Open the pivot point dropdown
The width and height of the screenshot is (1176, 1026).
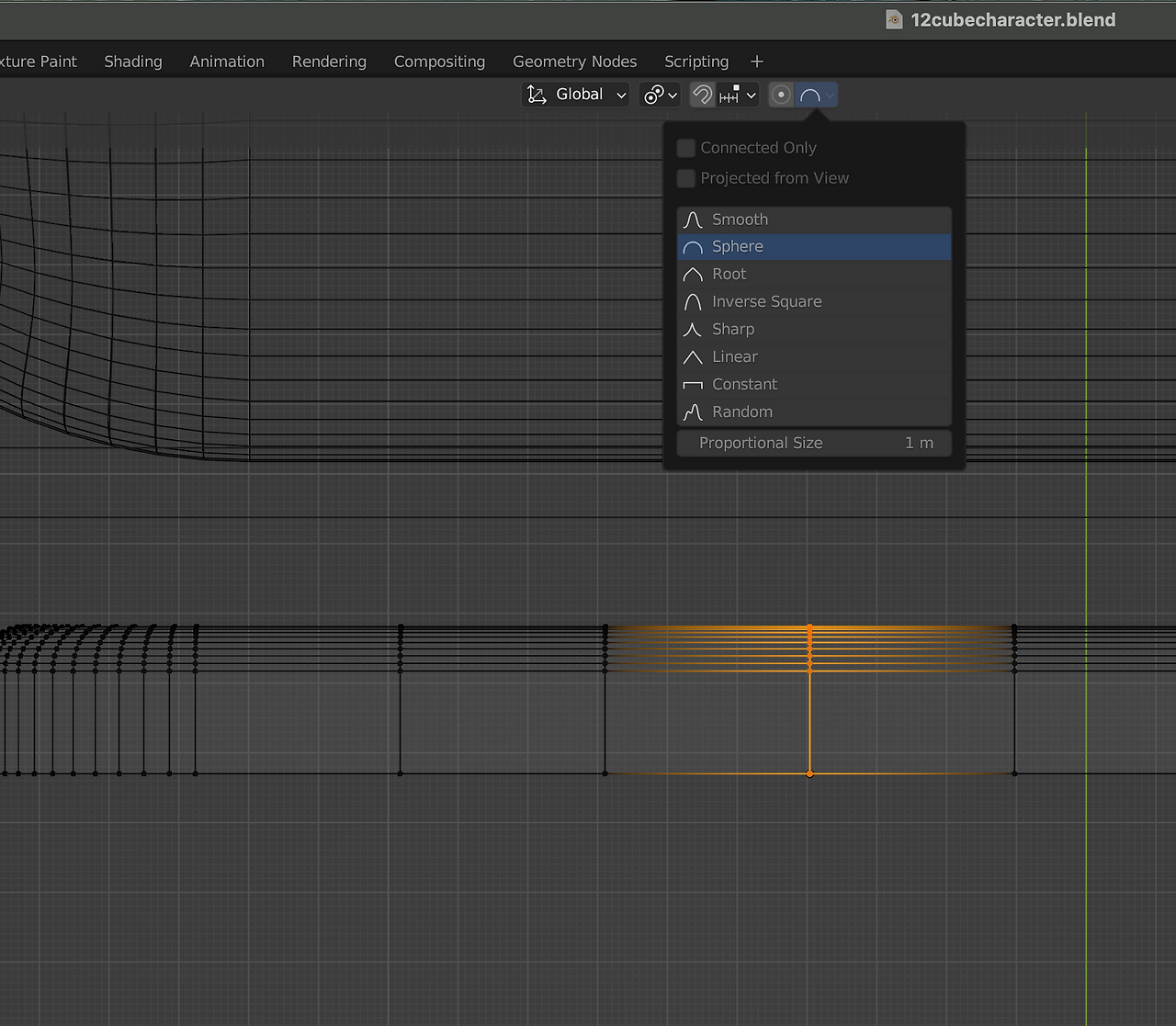click(661, 95)
